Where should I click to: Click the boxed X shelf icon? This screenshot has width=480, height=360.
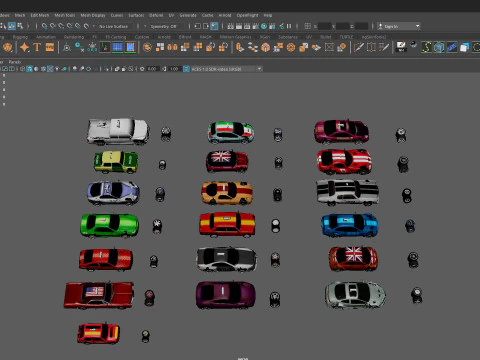(329, 47)
